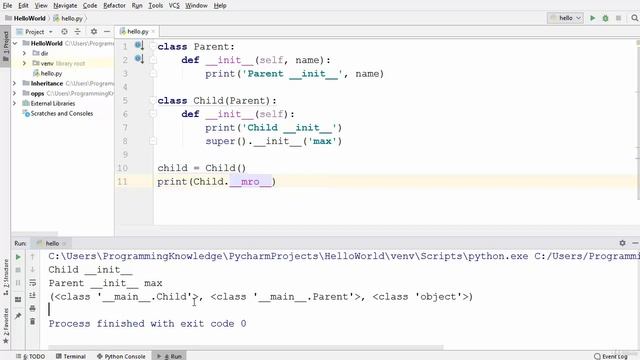Image resolution: width=640 pixels, height=360 pixels.
Task: Toggle soft-wrap in Run console
Action: 33,282
